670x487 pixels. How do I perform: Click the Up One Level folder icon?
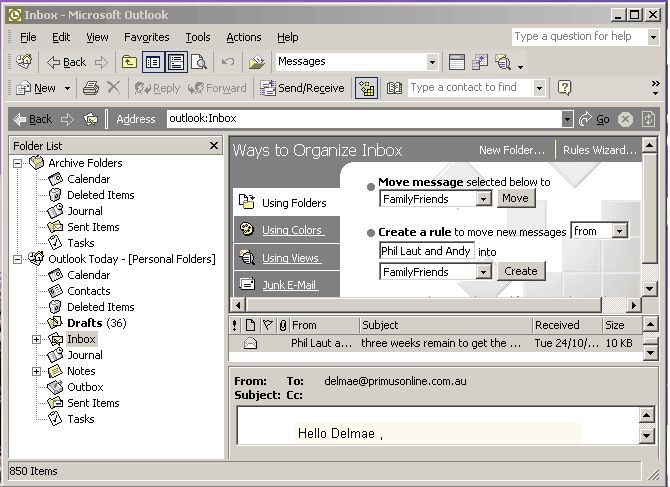[129, 62]
